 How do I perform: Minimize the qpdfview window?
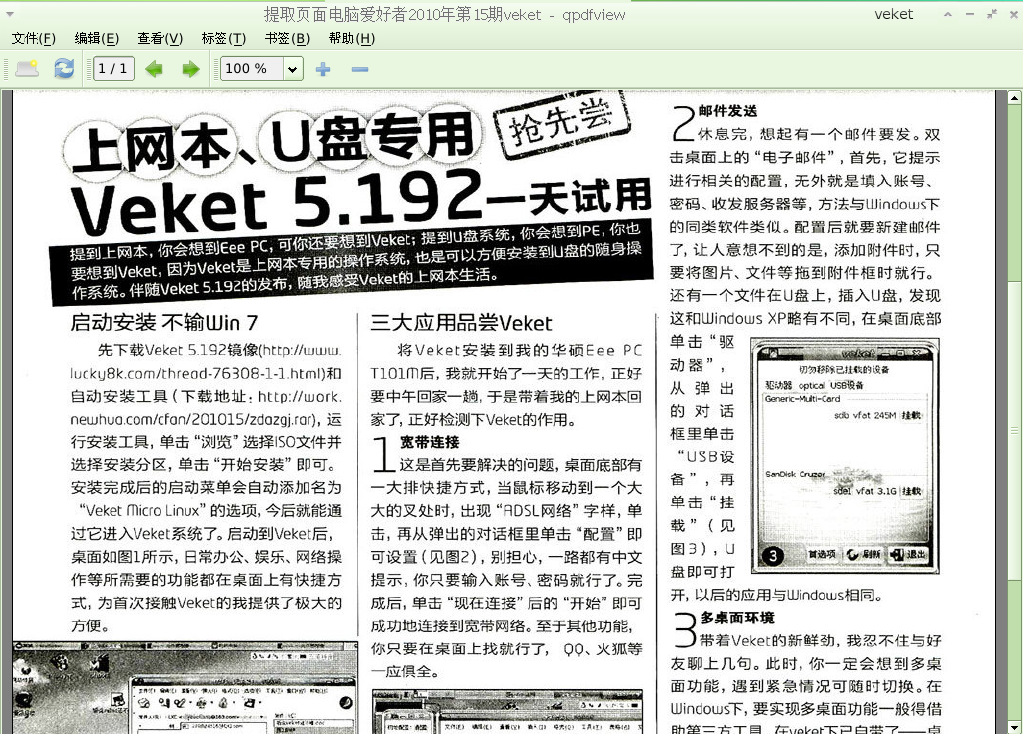(x=970, y=14)
